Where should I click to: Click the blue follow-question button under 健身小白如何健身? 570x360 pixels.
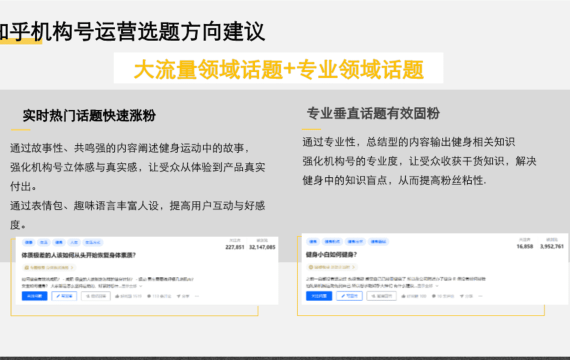point(319,296)
